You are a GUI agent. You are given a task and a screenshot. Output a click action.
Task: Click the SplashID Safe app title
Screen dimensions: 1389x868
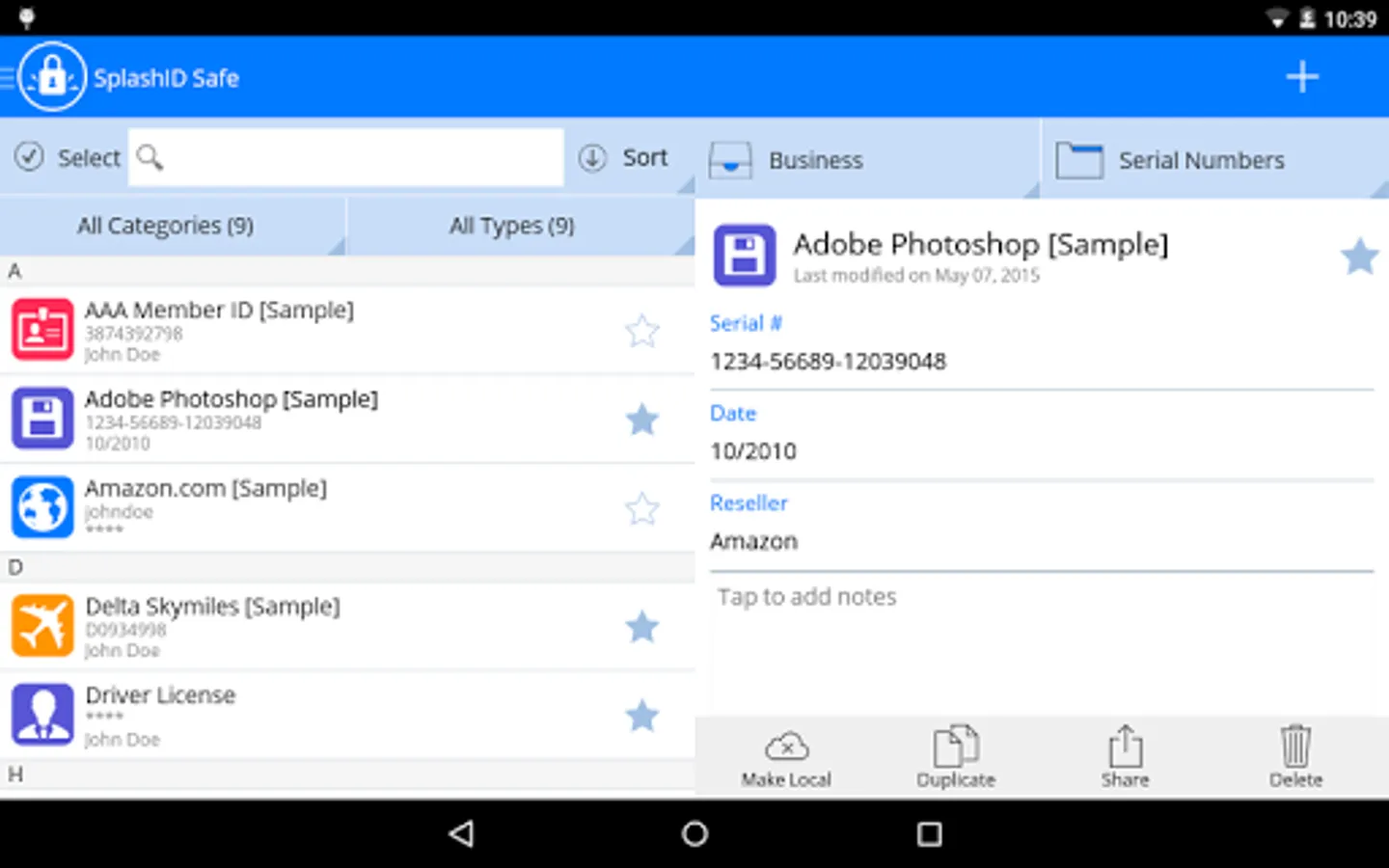[x=166, y=78]
